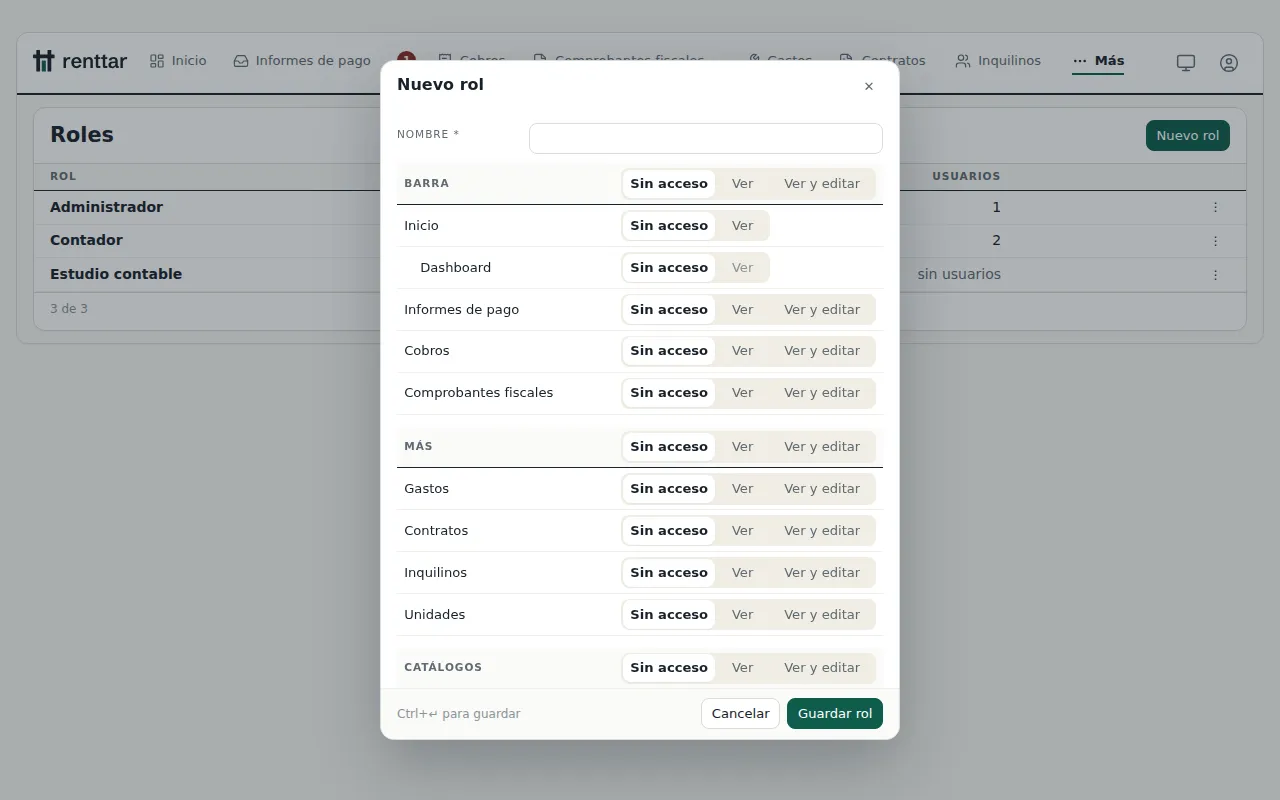
Task: Open the user account profile icon
Action: coord(1229,62)
